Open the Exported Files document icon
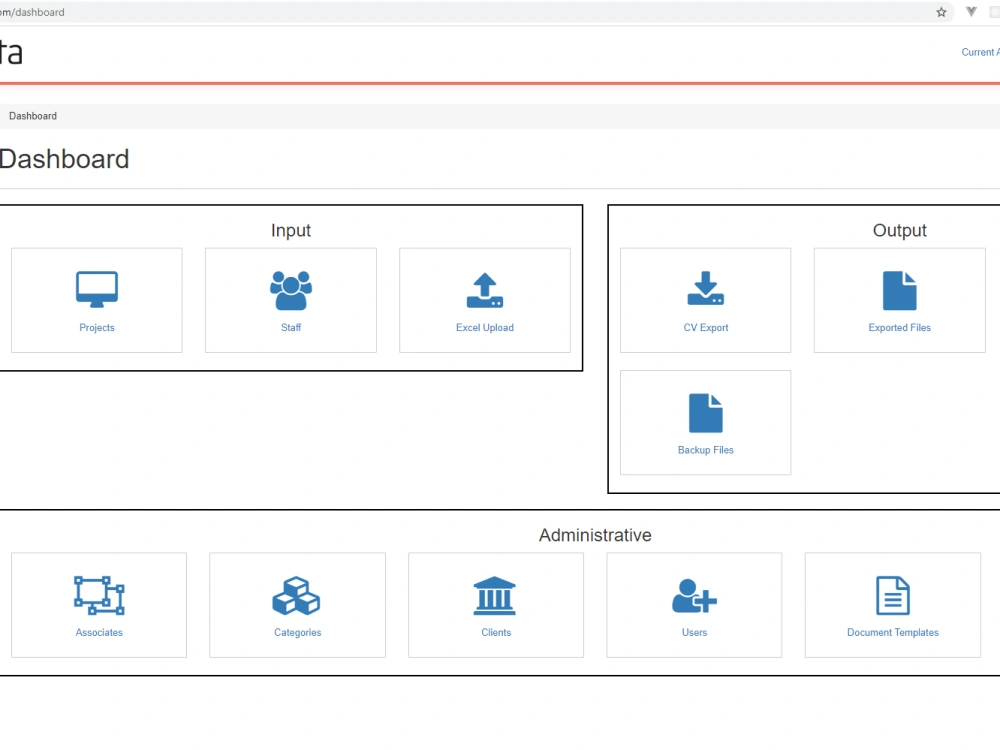Viewport: 1000px width, 750px height. (x=899, y=290)
